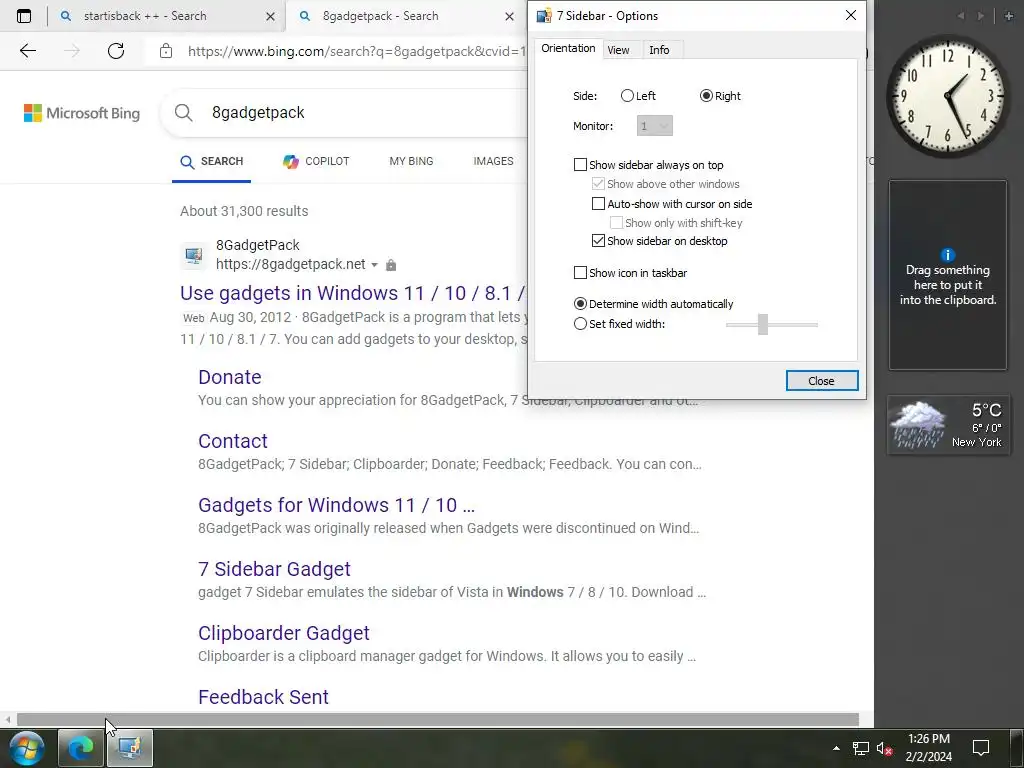Open the Windows Start orb
The height and width of the screenshot is (768, 1024).
click(26, 748)
